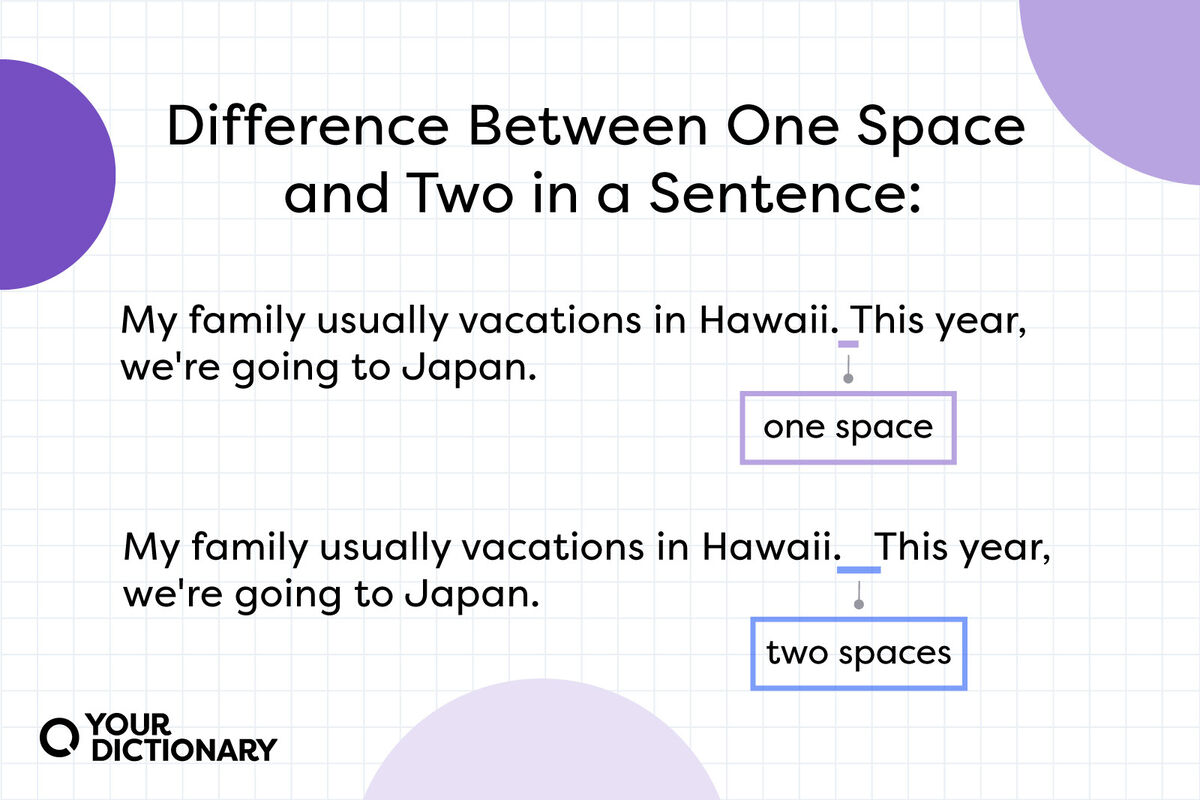
Task: Click the heading line 'and Two in a Sentence:'
Action: coord(600,196)
